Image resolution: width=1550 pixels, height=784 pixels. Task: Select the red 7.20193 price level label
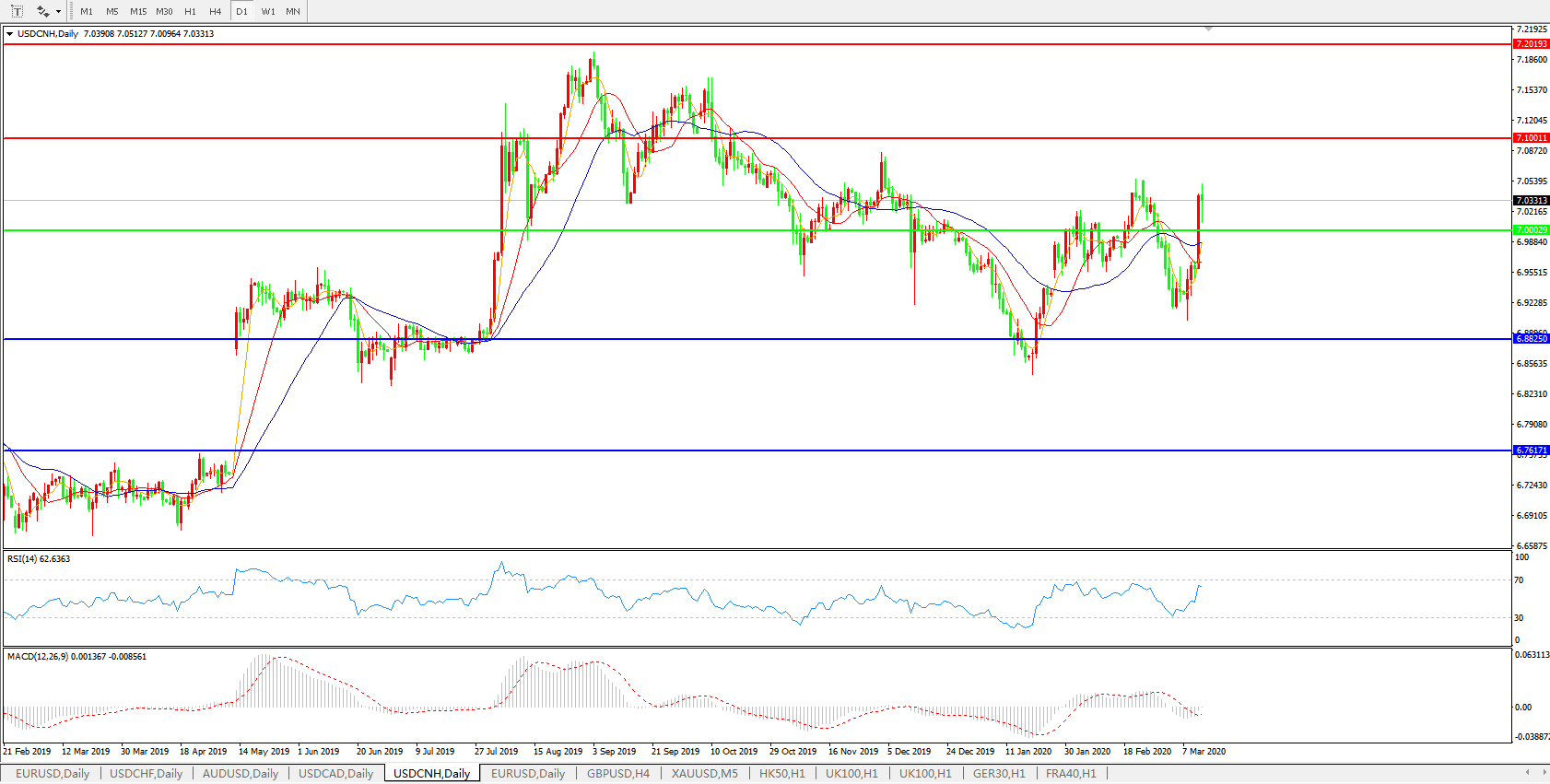pos(1531,44)
